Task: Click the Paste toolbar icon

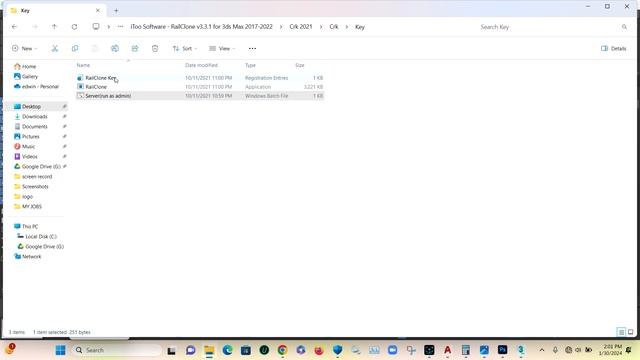Action: coord(95,49)
